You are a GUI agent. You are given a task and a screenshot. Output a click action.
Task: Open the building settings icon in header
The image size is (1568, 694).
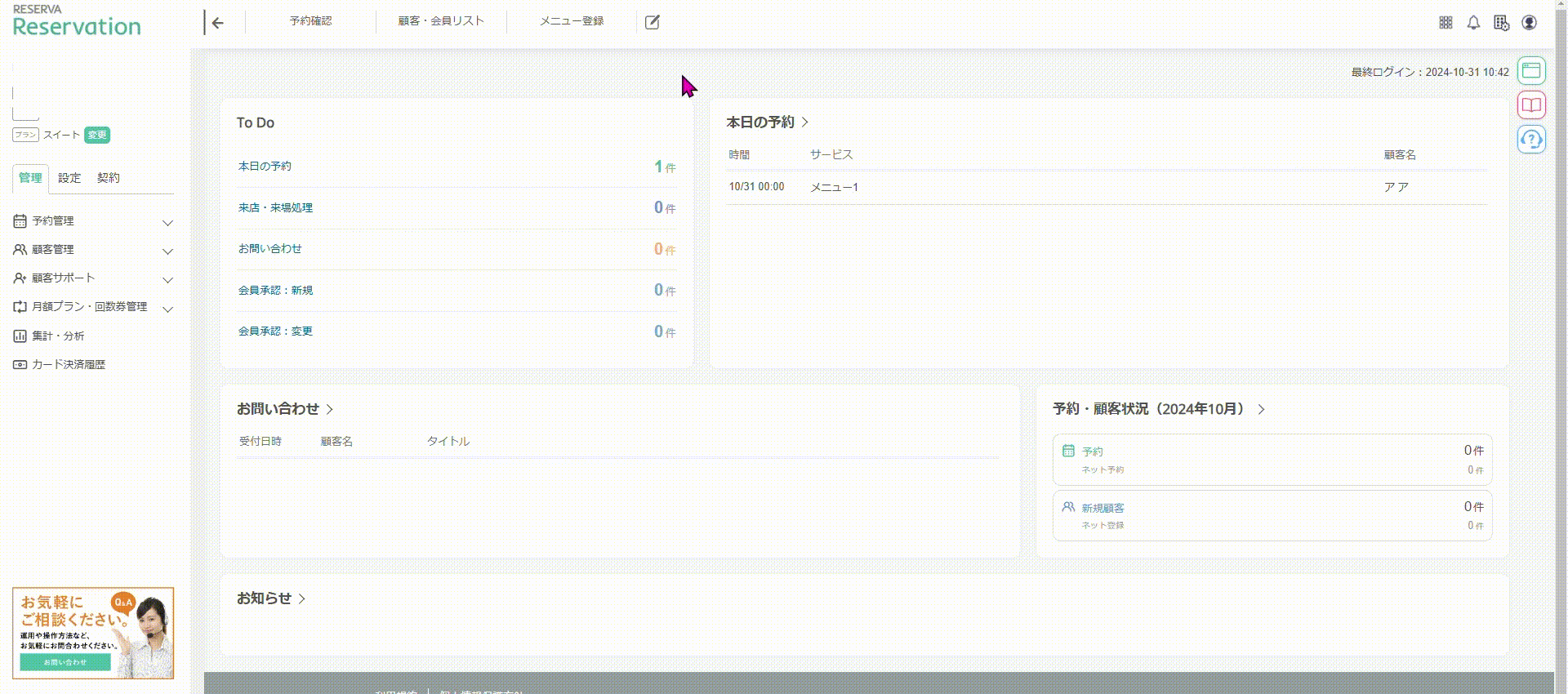point(1501,23)
